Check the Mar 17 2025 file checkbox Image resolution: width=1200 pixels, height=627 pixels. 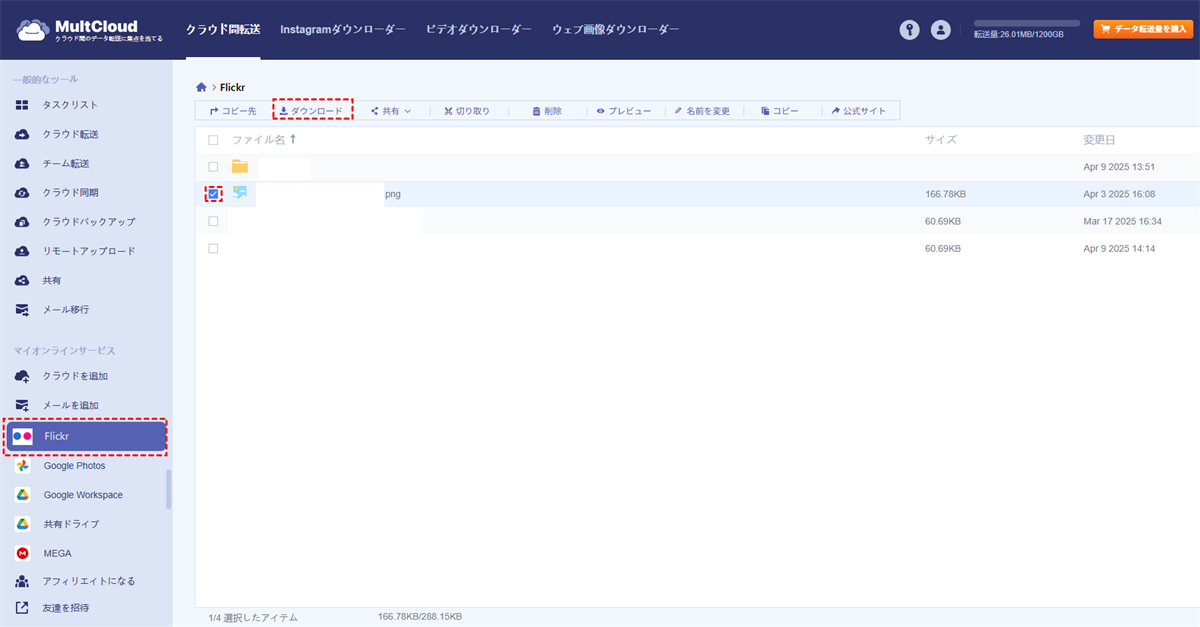(x=213, y=221)
